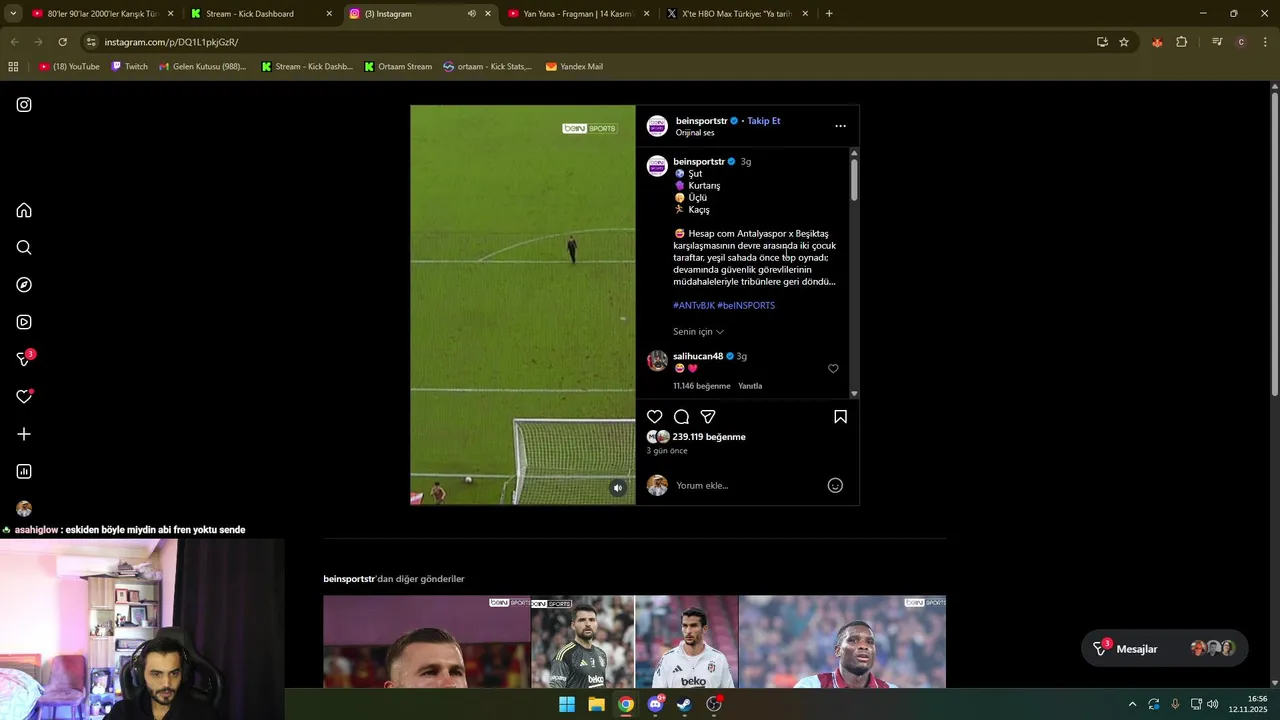Open Notifications heart in sidebar
1280x720 pixels.
(24, 397)
